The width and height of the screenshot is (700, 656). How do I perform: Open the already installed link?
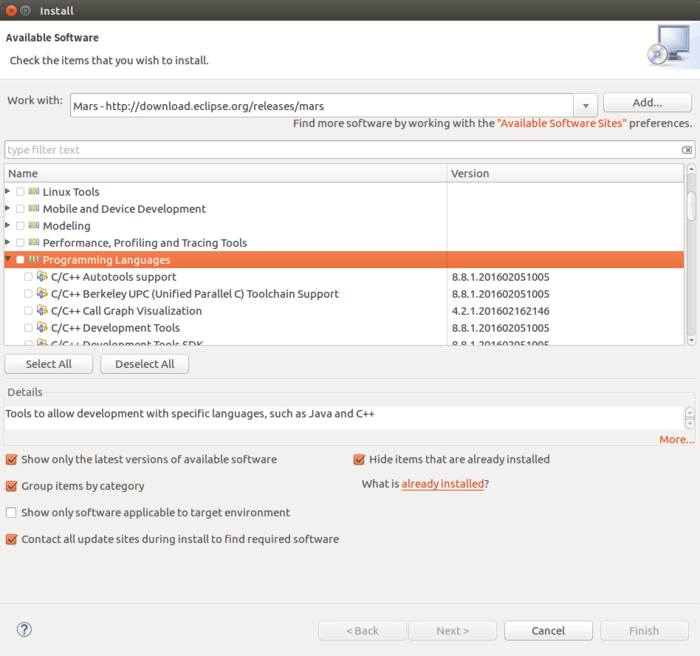point(442,484)
